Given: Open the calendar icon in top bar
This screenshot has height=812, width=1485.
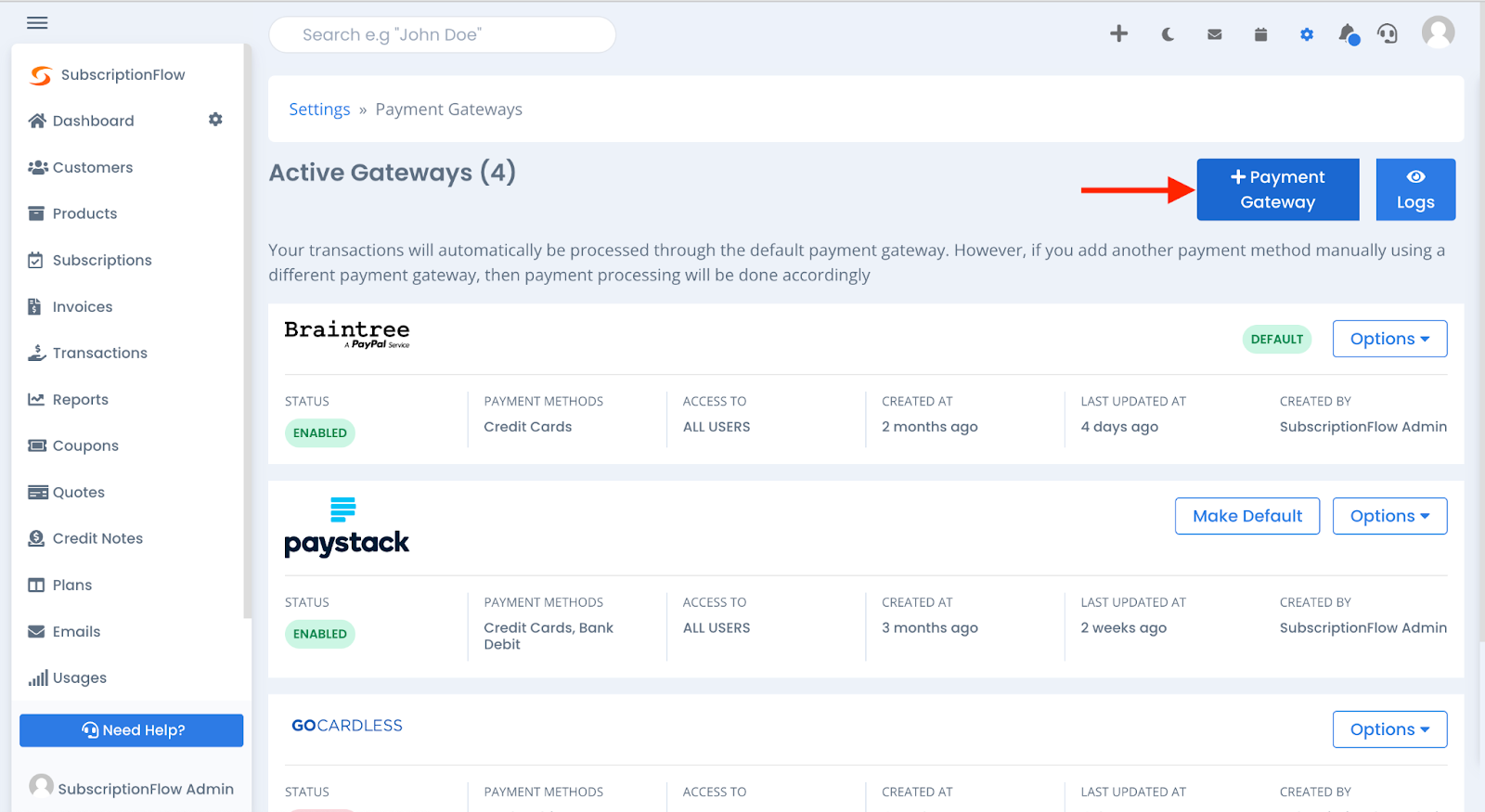Looking at the screenshot, I should pyautogui.click(x=1260, y=34).
